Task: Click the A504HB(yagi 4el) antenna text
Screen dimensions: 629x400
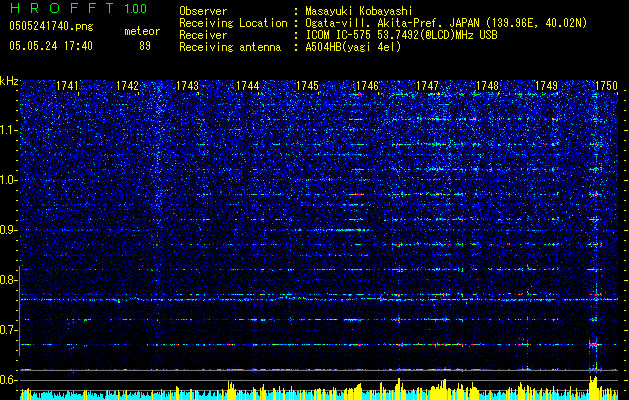Action: (353, 47)
